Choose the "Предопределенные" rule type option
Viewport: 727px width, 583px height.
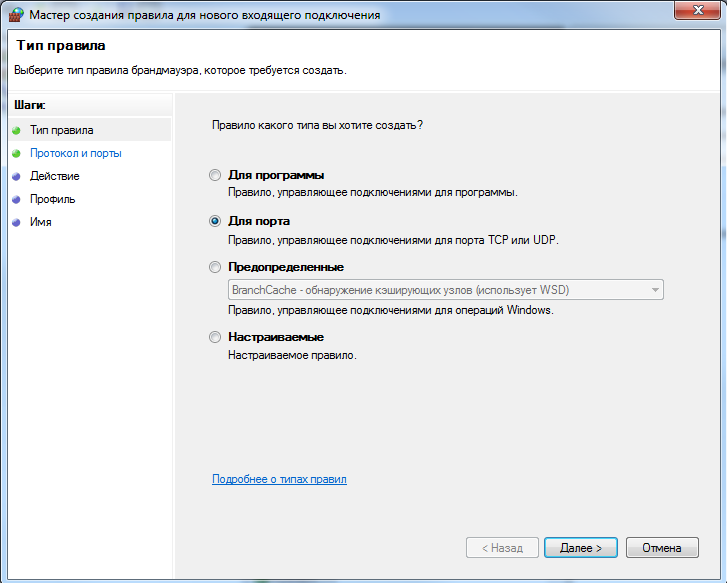click(x=215, y=267)
